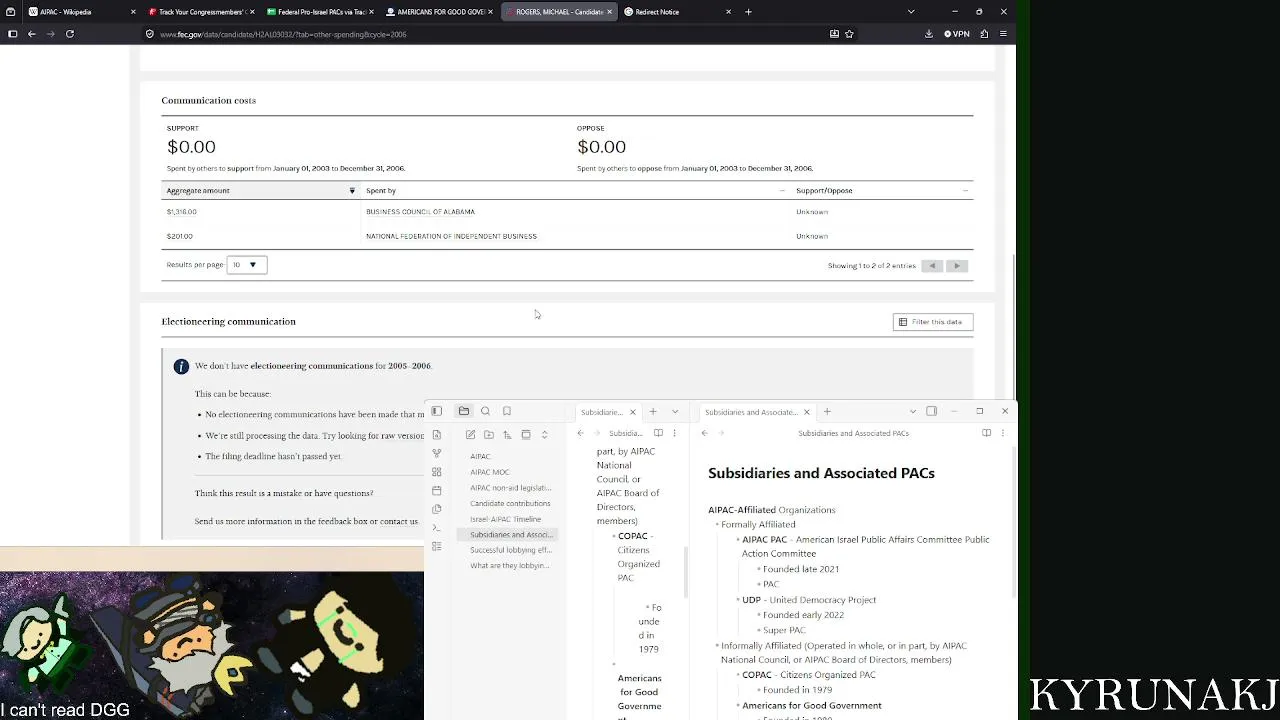Go to the previous results page arrow
Screen dimensions: 1280x720
click(x=932, y=266)
